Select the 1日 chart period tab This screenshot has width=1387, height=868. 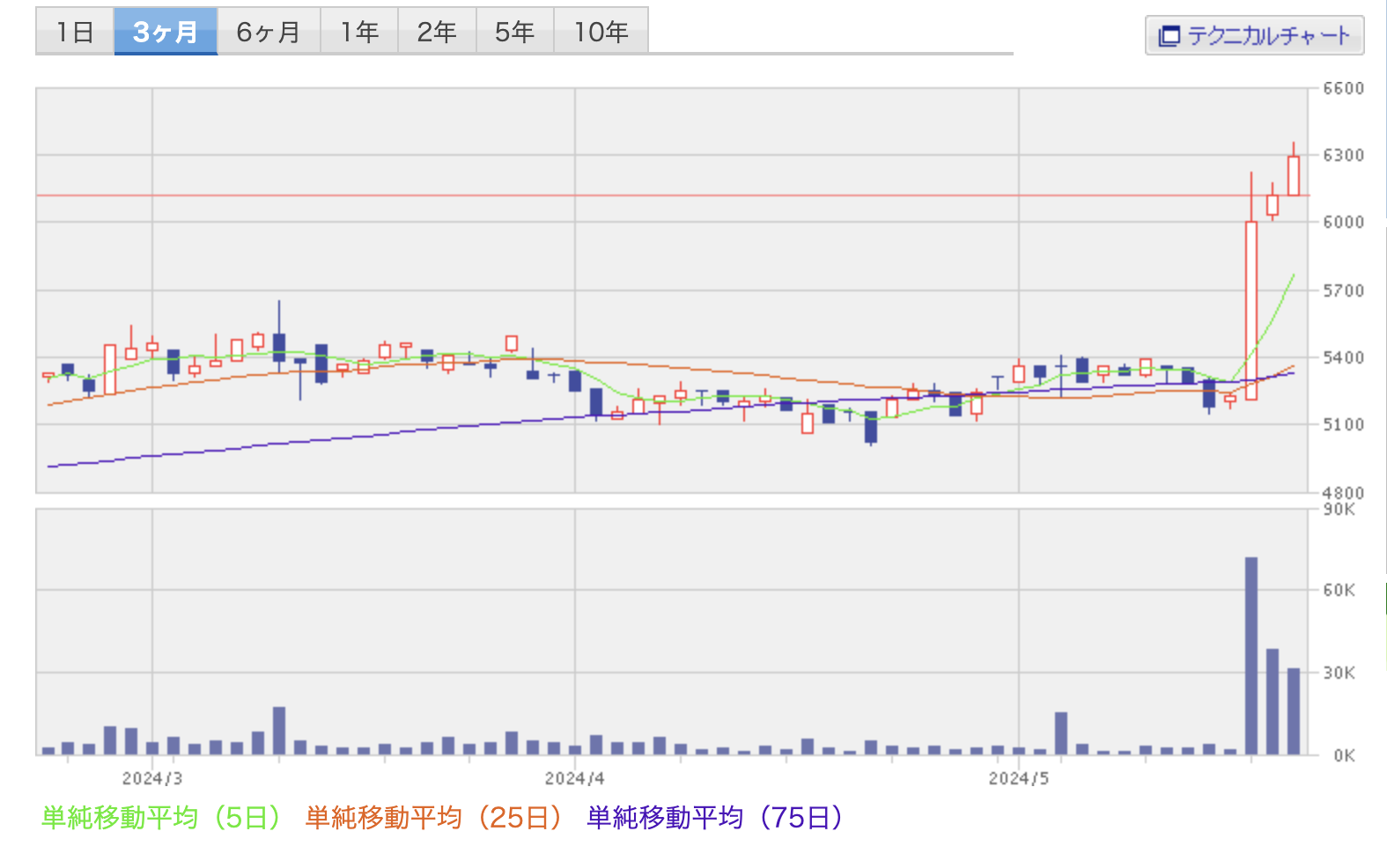pos(75,32)
